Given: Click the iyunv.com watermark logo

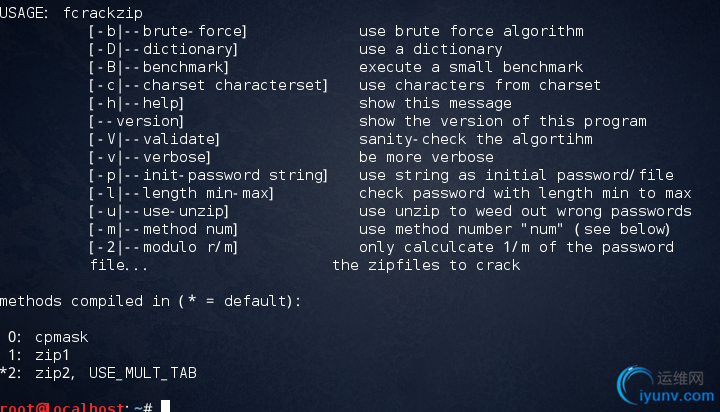Looking at the screenshot, I should coord(665,385).
